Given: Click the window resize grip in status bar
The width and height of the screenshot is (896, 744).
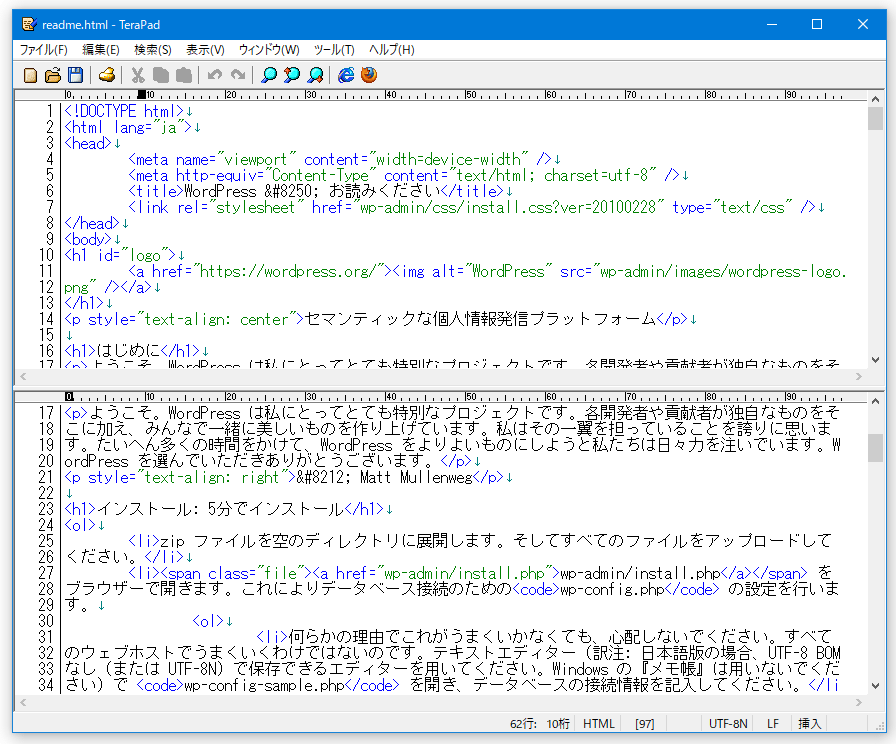Looking at the screenshot, I should 880,726.
